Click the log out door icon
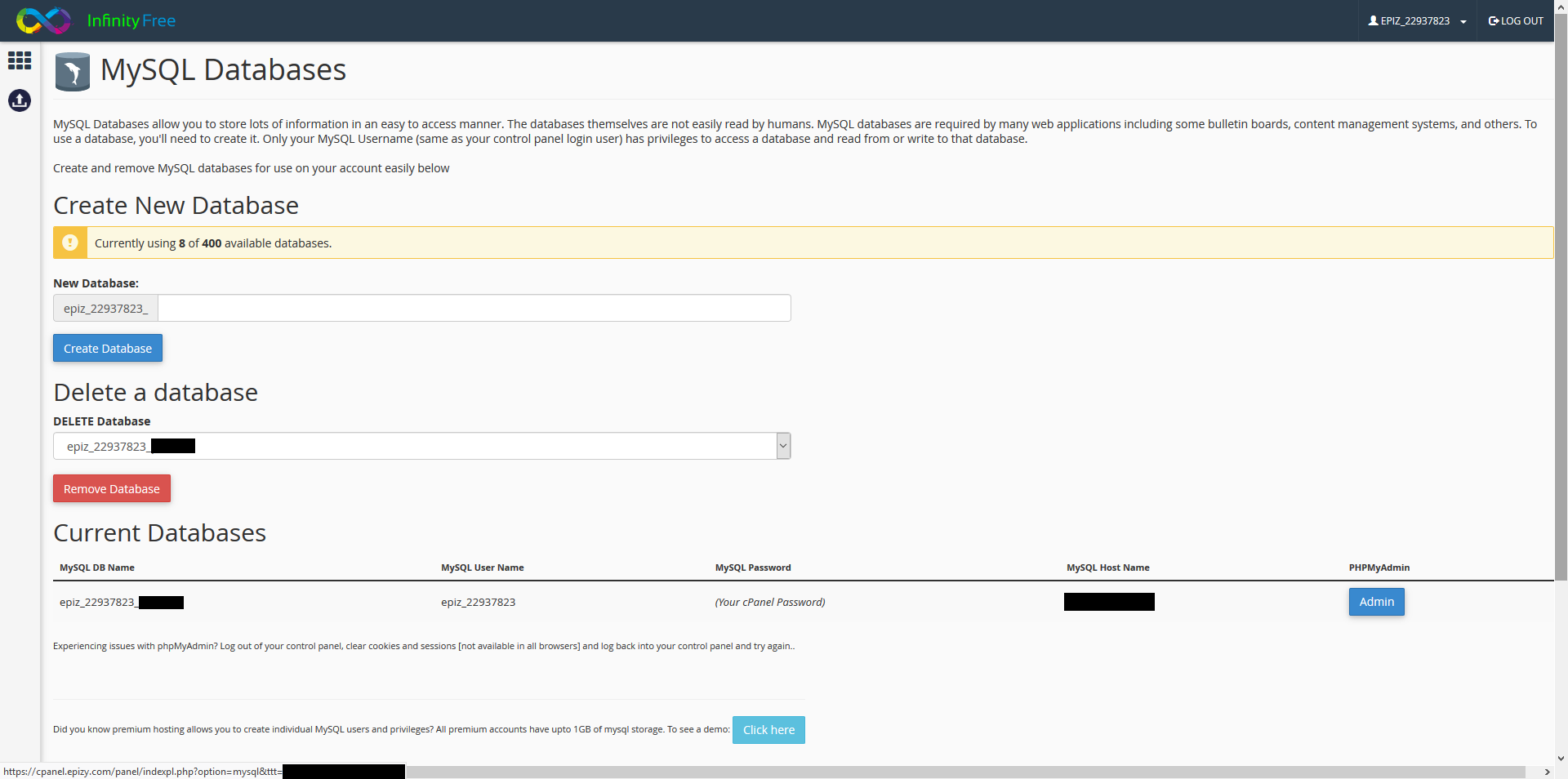The height and width of the screenshot is (779, 1568). (1492, 21)
